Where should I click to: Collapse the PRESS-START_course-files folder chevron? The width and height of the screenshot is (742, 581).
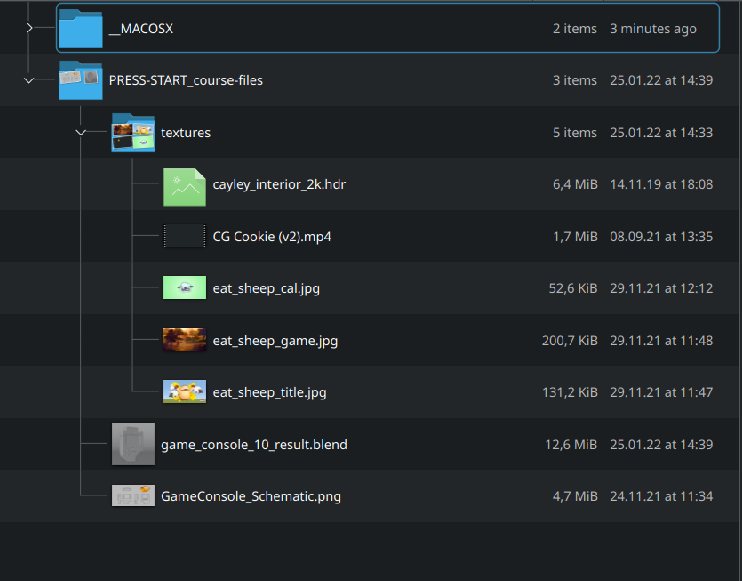pyautogui.click(x=29, y=80)
